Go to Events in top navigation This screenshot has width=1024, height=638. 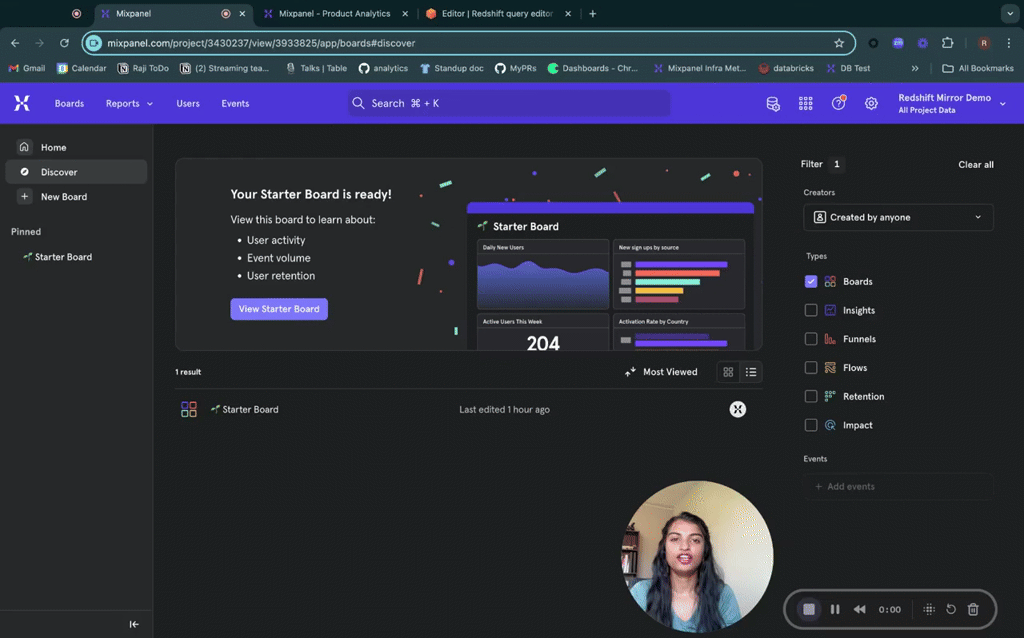tap(235, 103)
